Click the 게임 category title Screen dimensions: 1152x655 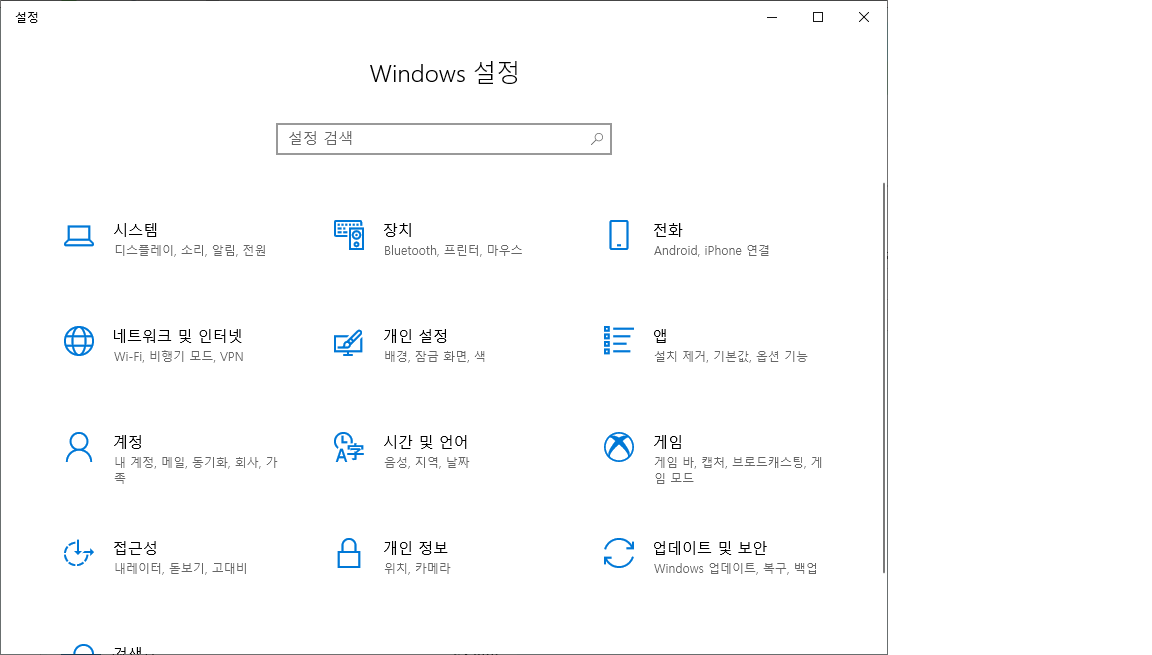(x=668, y=441)
